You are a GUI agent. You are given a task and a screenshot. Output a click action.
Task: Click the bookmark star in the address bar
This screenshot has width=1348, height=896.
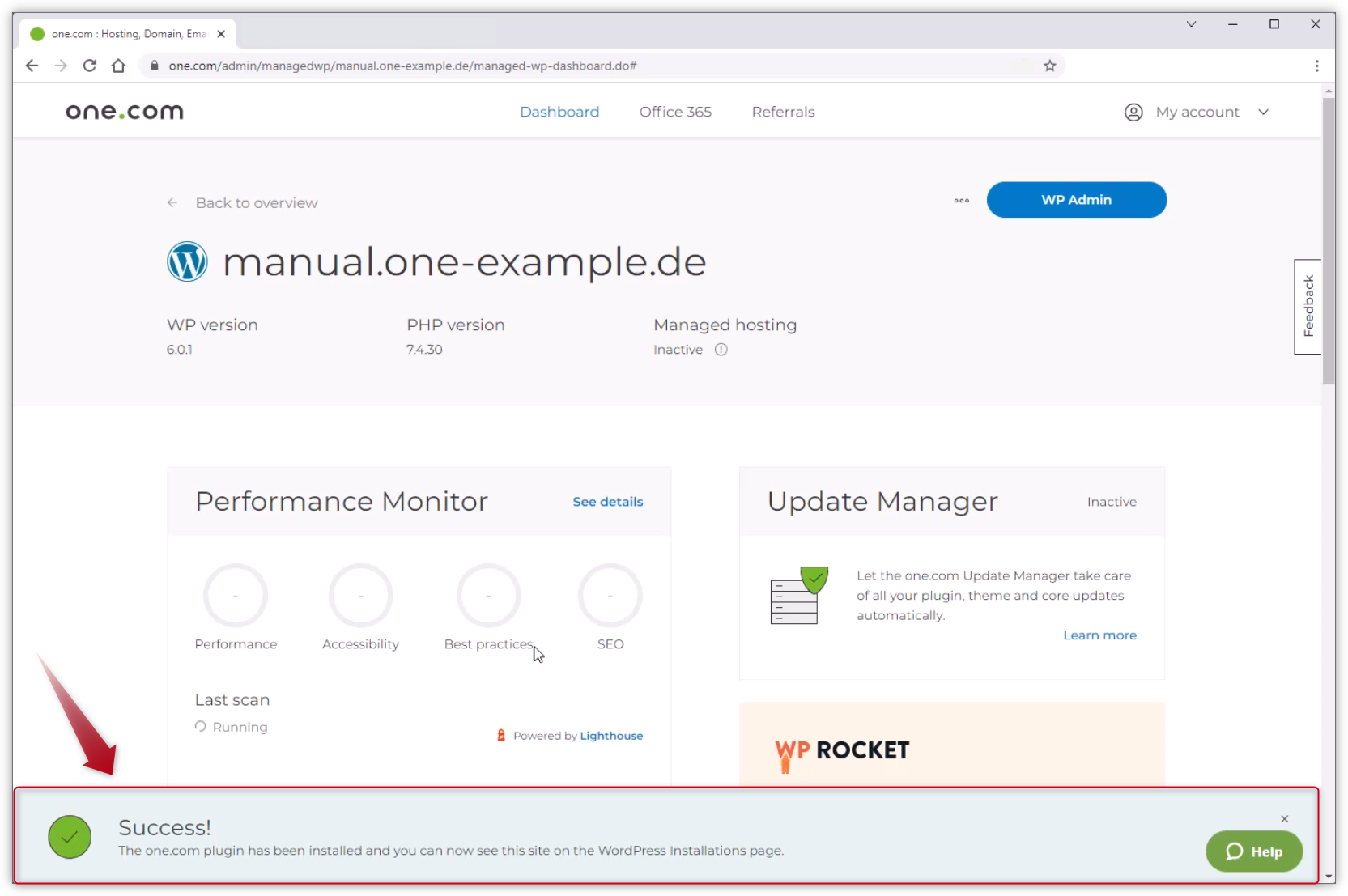point(1048,66)
